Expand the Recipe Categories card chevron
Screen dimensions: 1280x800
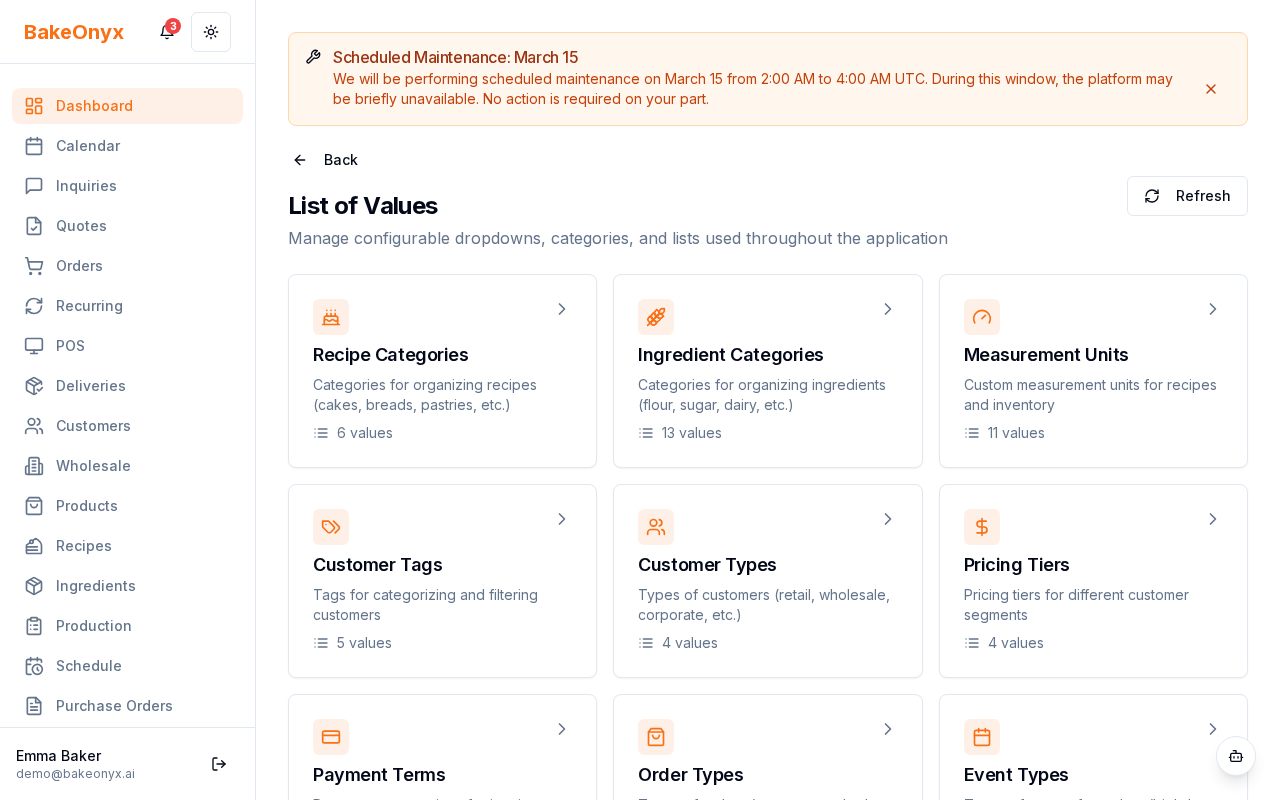[562, 309]
